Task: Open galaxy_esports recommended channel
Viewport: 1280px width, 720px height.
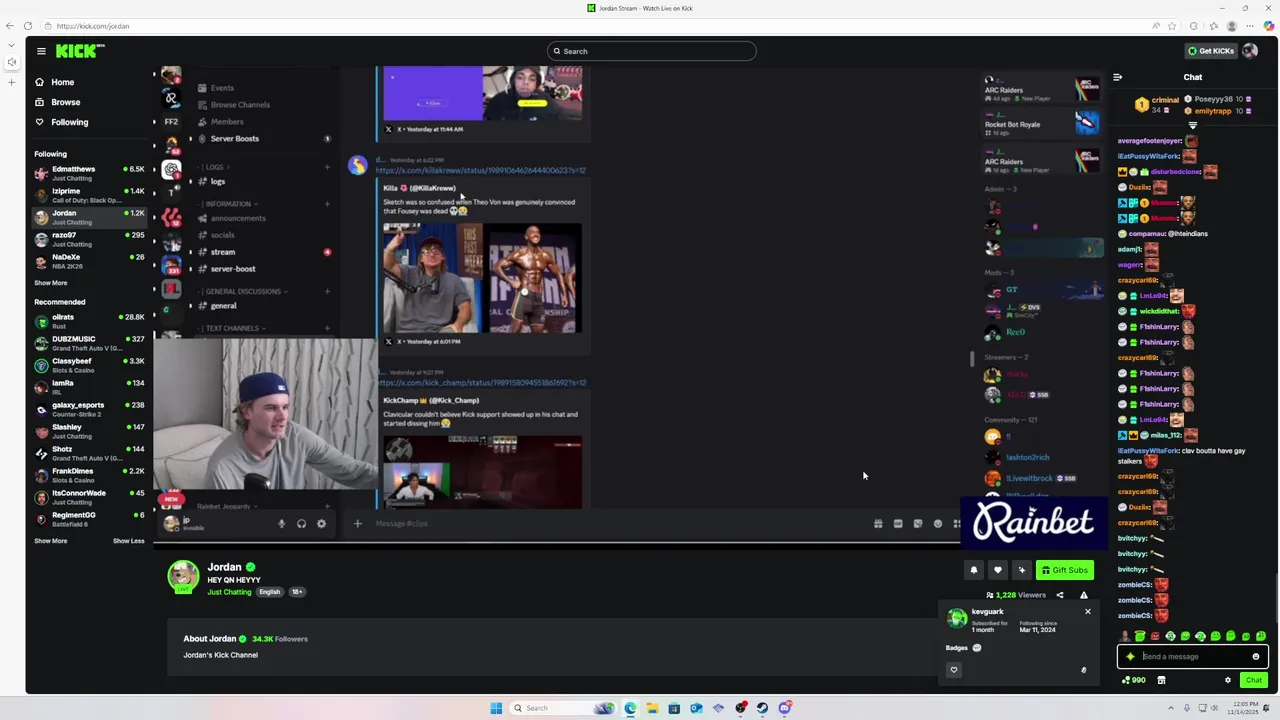Action: tap(90, 409)
